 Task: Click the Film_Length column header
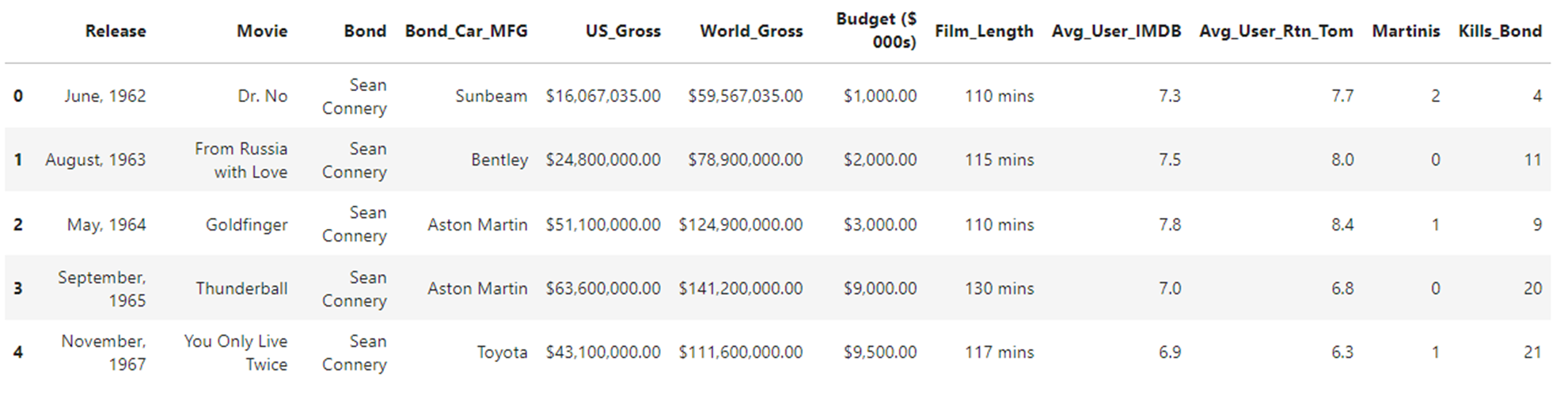(984, 31)
